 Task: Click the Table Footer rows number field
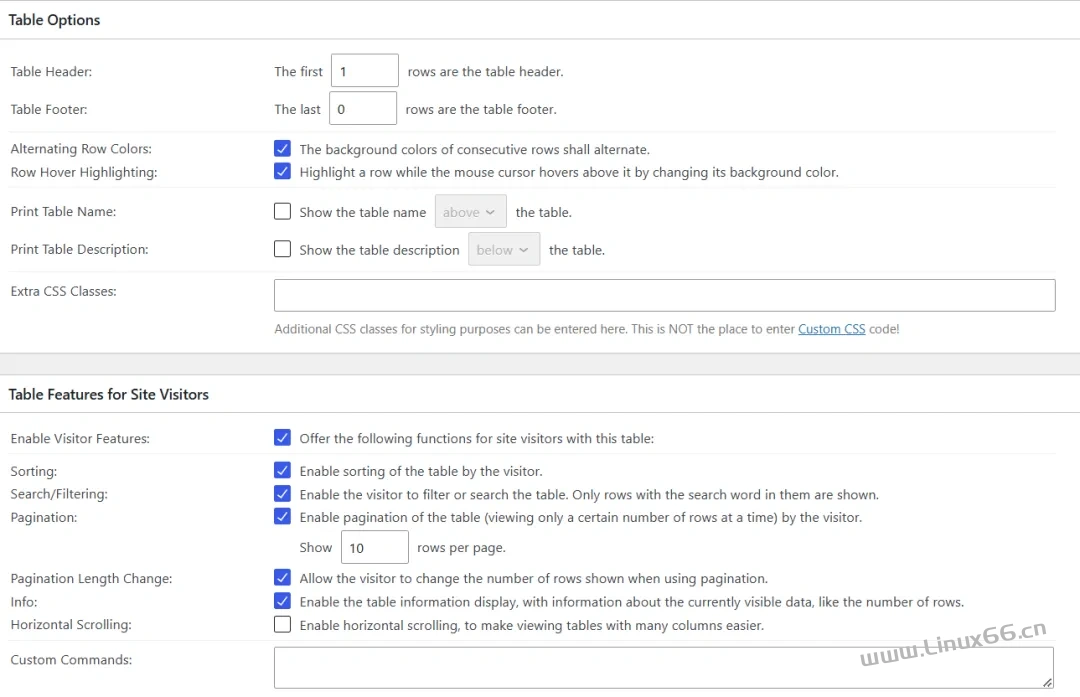click(363, 108)
